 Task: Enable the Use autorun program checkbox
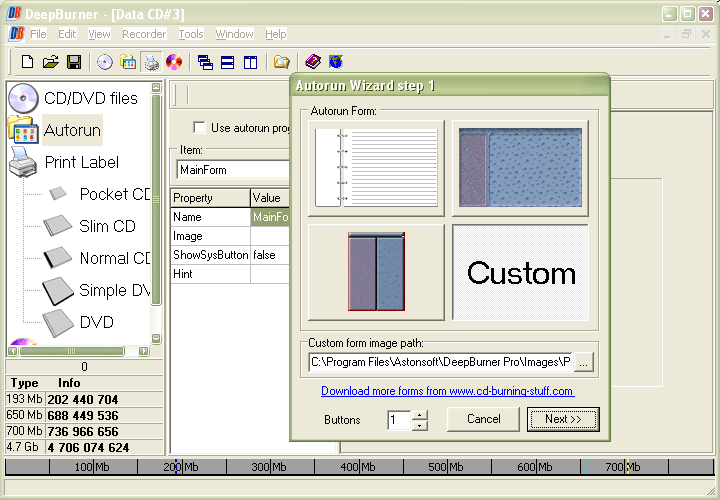(x=199, y=128)
